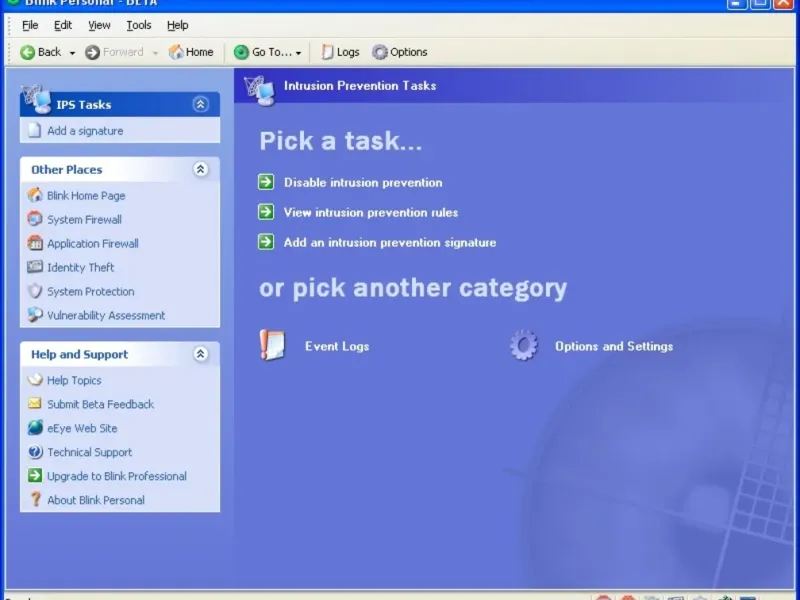Click the Home label in toolbar

pyautogui.click(x=199, y=52)
